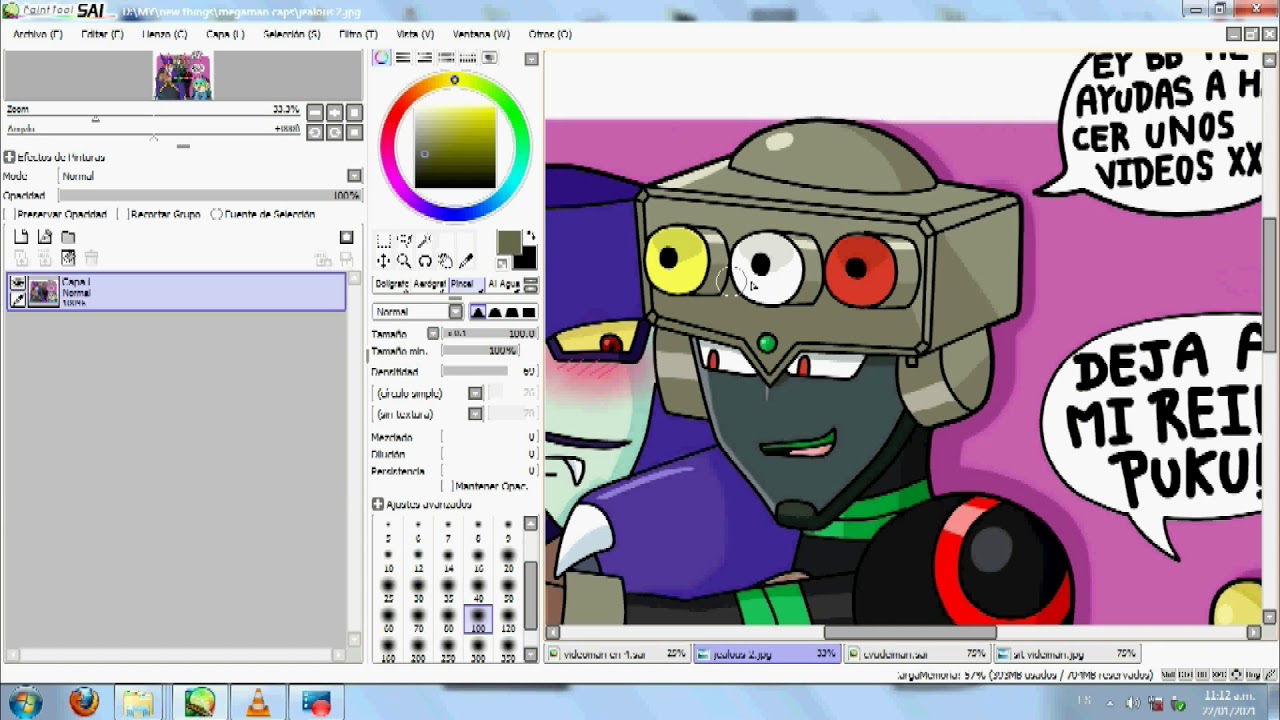
Task: Select the Zoom magnifier tool
Action: [x=404, y=261]
